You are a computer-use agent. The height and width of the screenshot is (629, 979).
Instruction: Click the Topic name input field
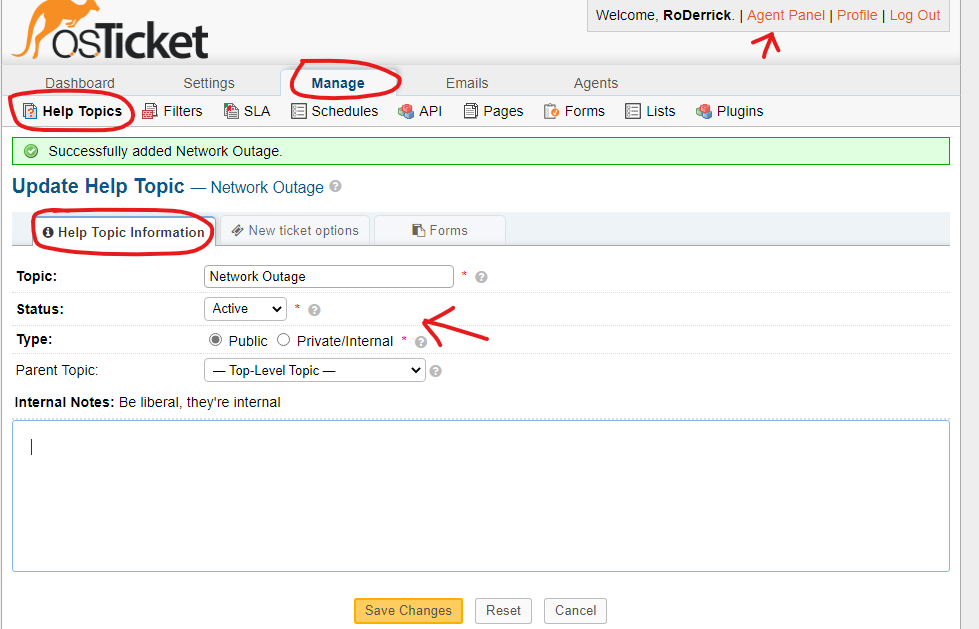pos(328,276)
